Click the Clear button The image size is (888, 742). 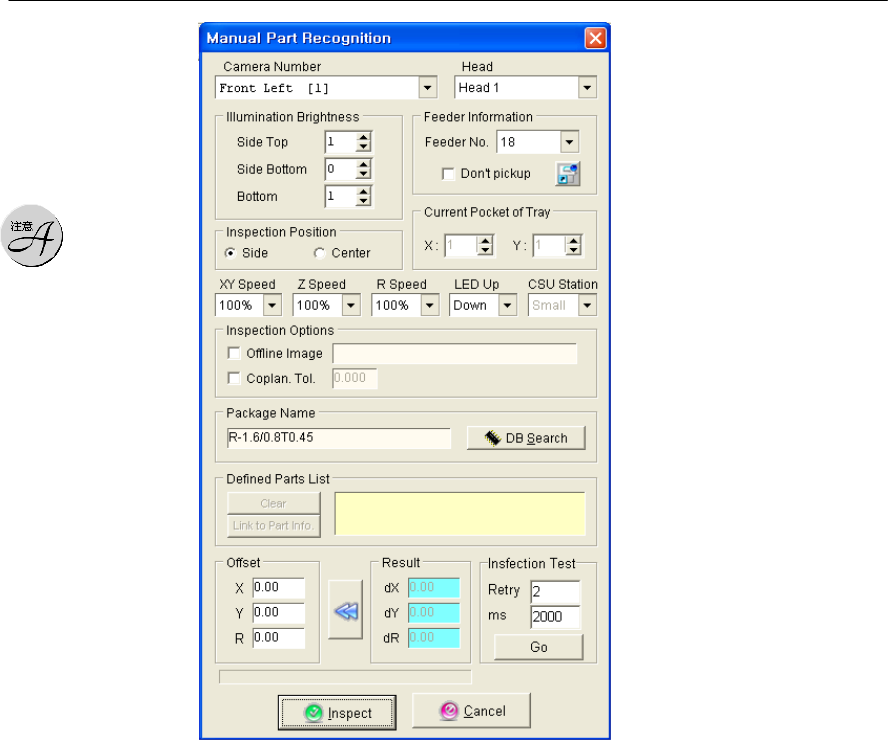(274, 503)
